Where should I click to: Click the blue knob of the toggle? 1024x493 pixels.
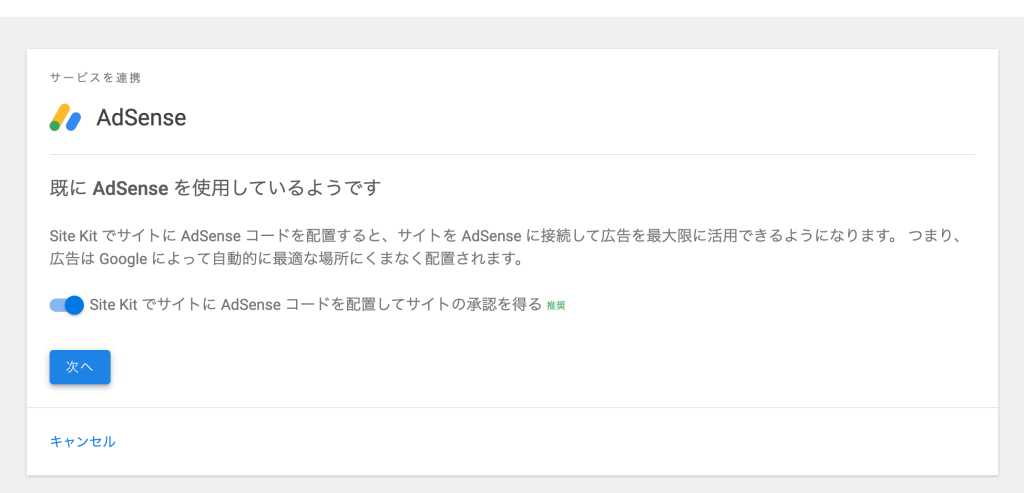point(75,305)
